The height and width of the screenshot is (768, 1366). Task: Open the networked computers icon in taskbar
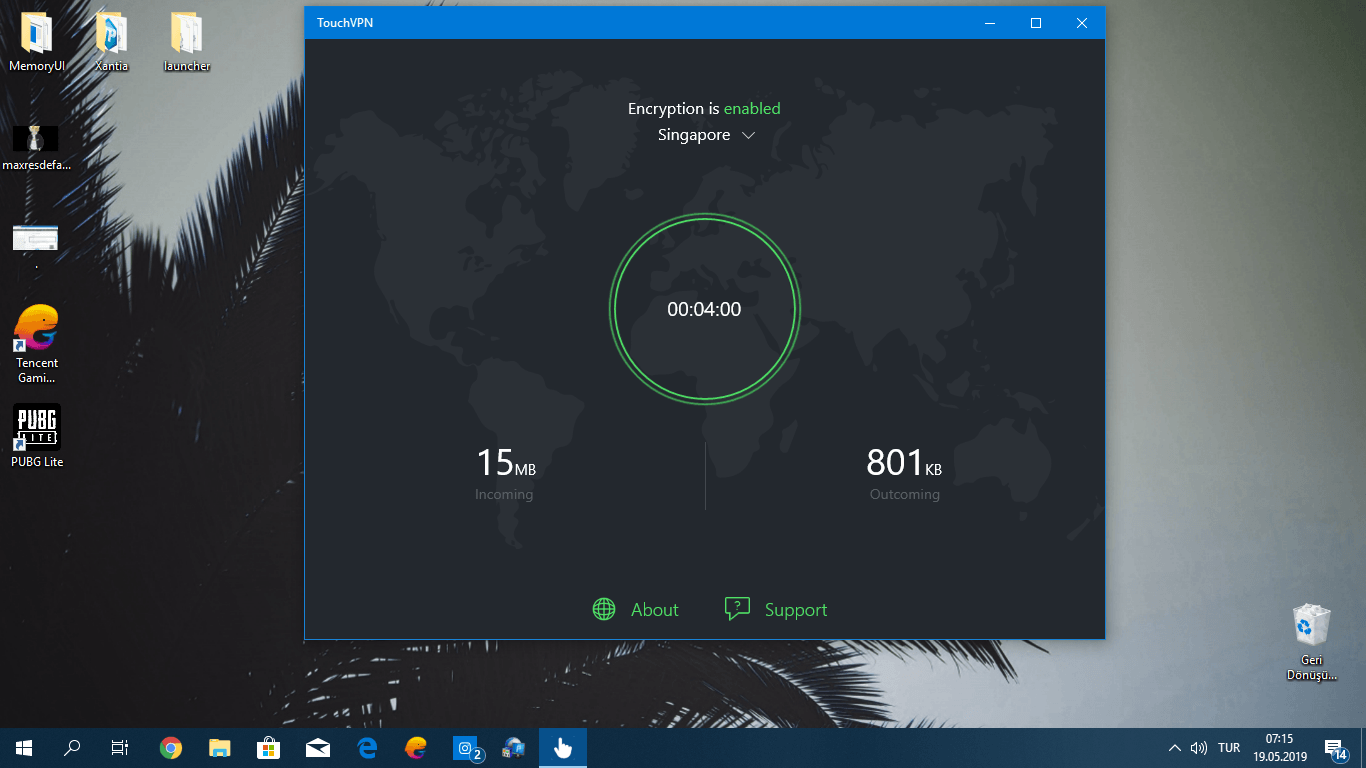point(514,748)
